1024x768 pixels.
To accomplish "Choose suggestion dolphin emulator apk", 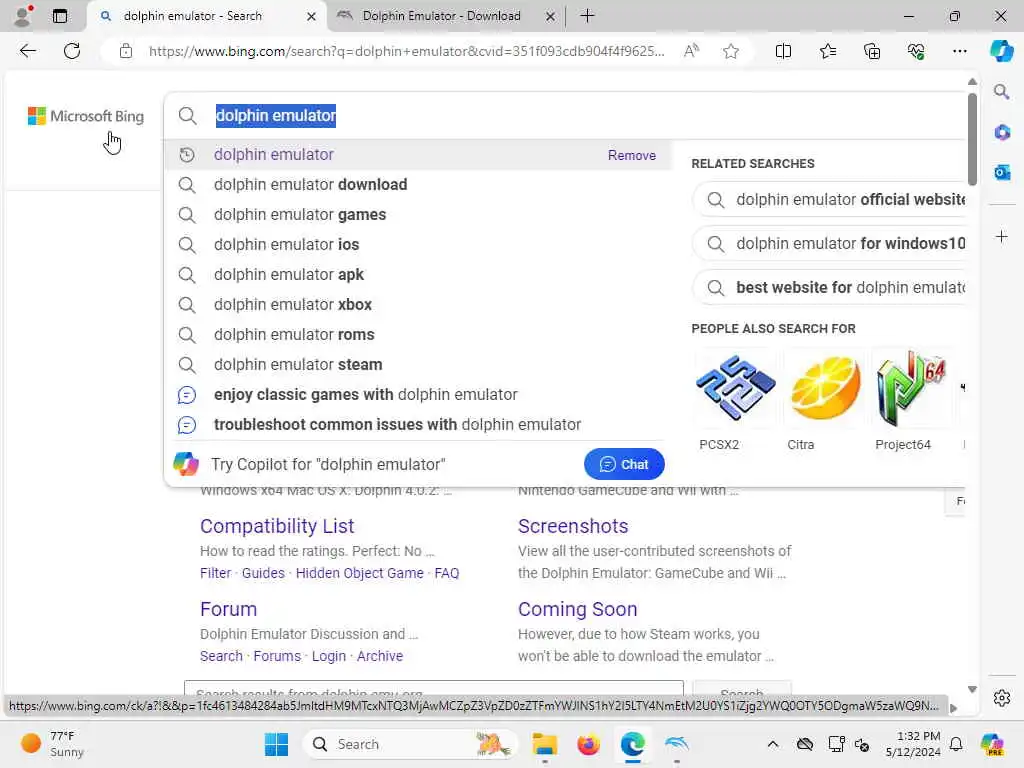I will pyautogui.click(x=418, y=275).
